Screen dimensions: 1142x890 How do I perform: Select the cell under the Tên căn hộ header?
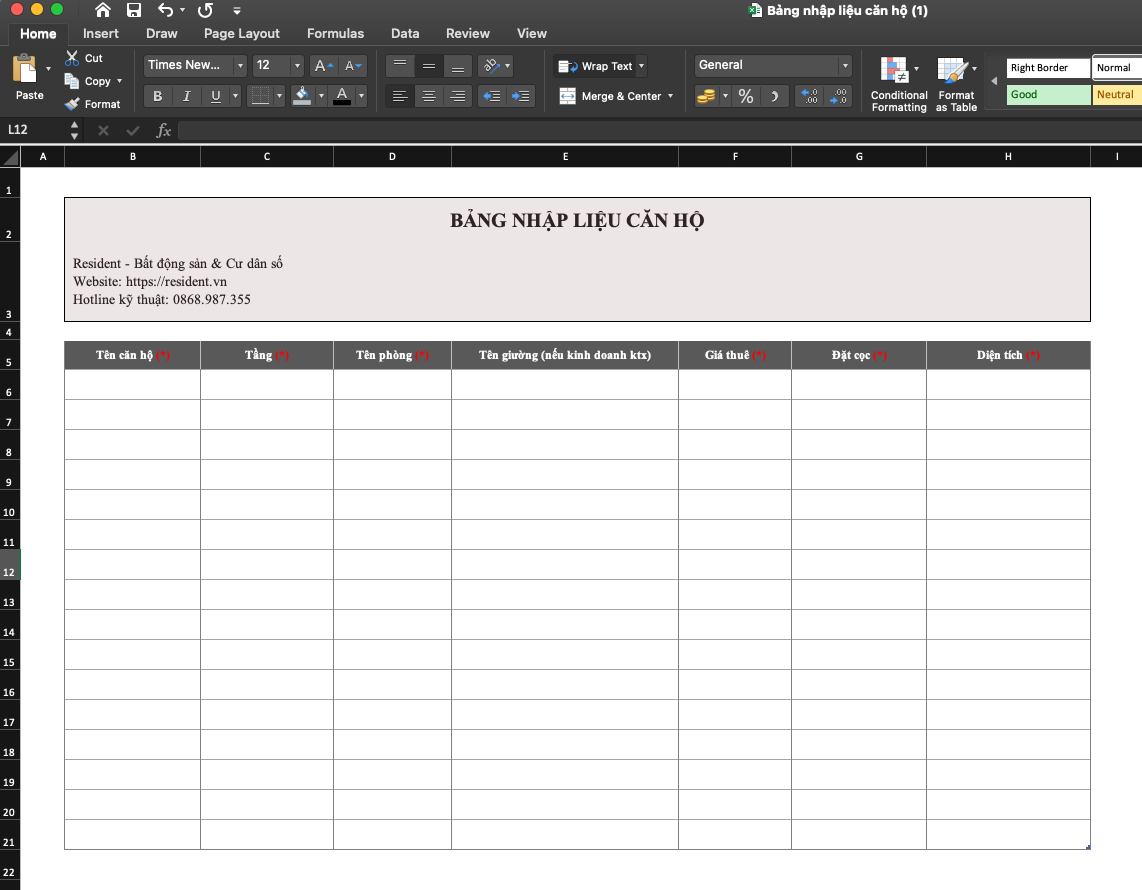tap(132, 385)
